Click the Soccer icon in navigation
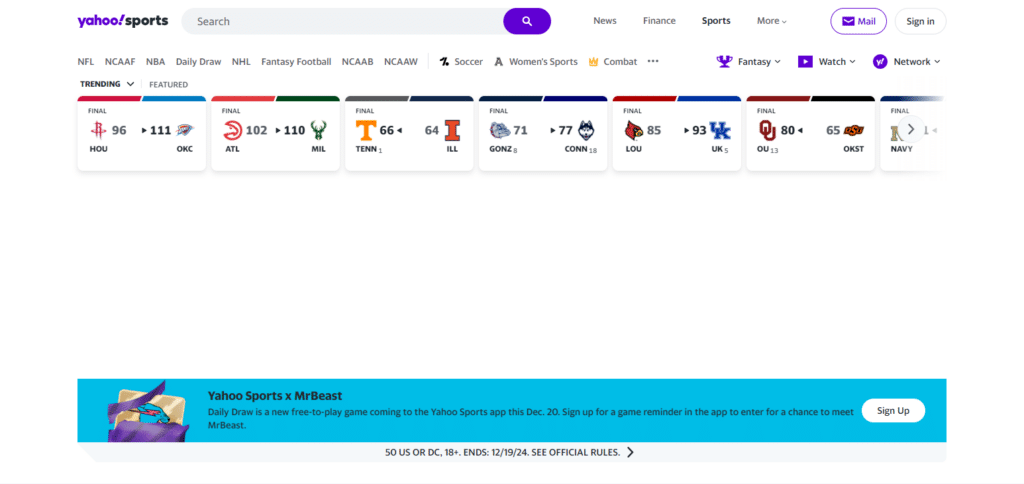 coord(445,61)
